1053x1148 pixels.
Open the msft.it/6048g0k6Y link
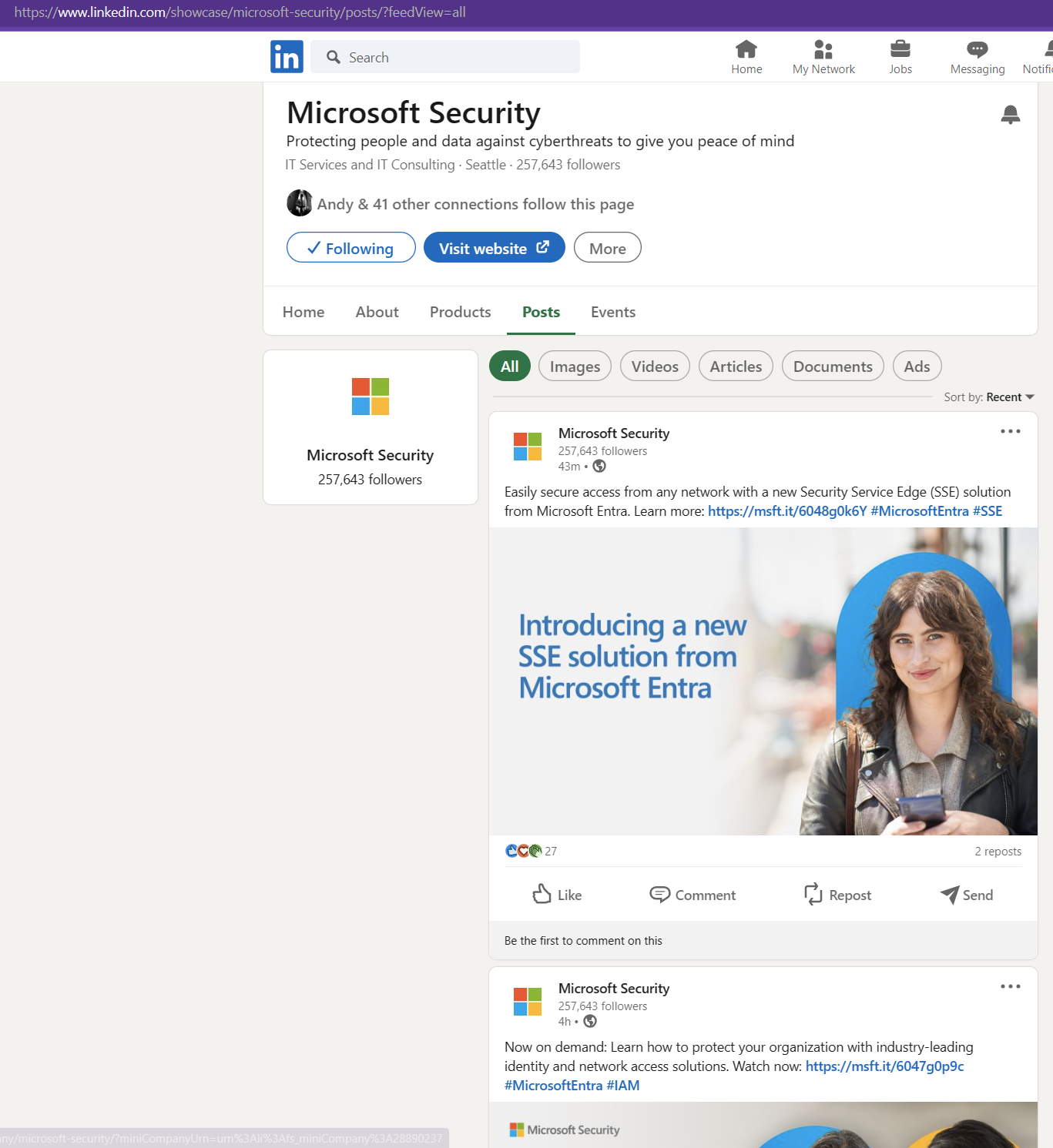[x=786, y=511]
